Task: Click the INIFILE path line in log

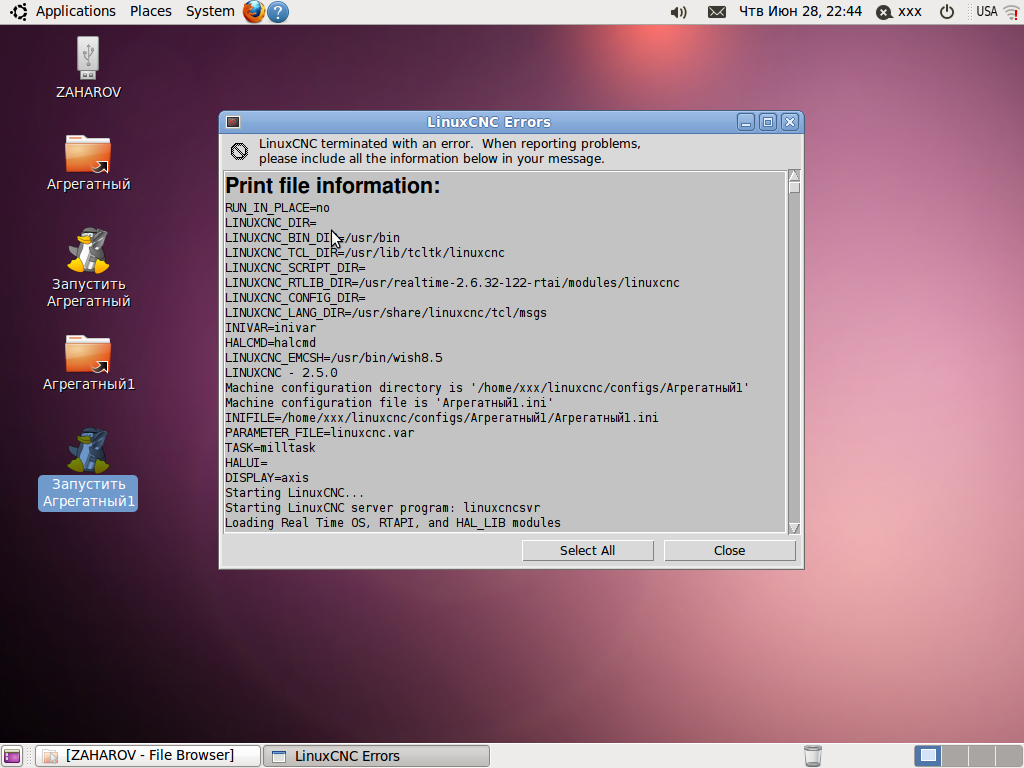Action: click(x=442, y=418)
